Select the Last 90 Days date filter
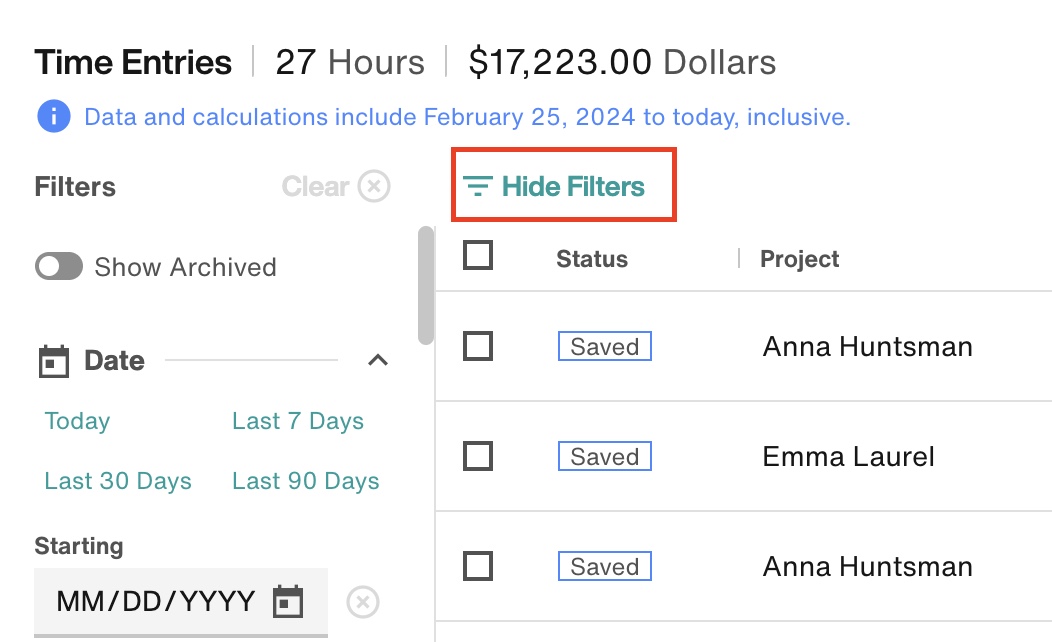The width and height of the screenshot is (1052, 642). pos(305,481)
